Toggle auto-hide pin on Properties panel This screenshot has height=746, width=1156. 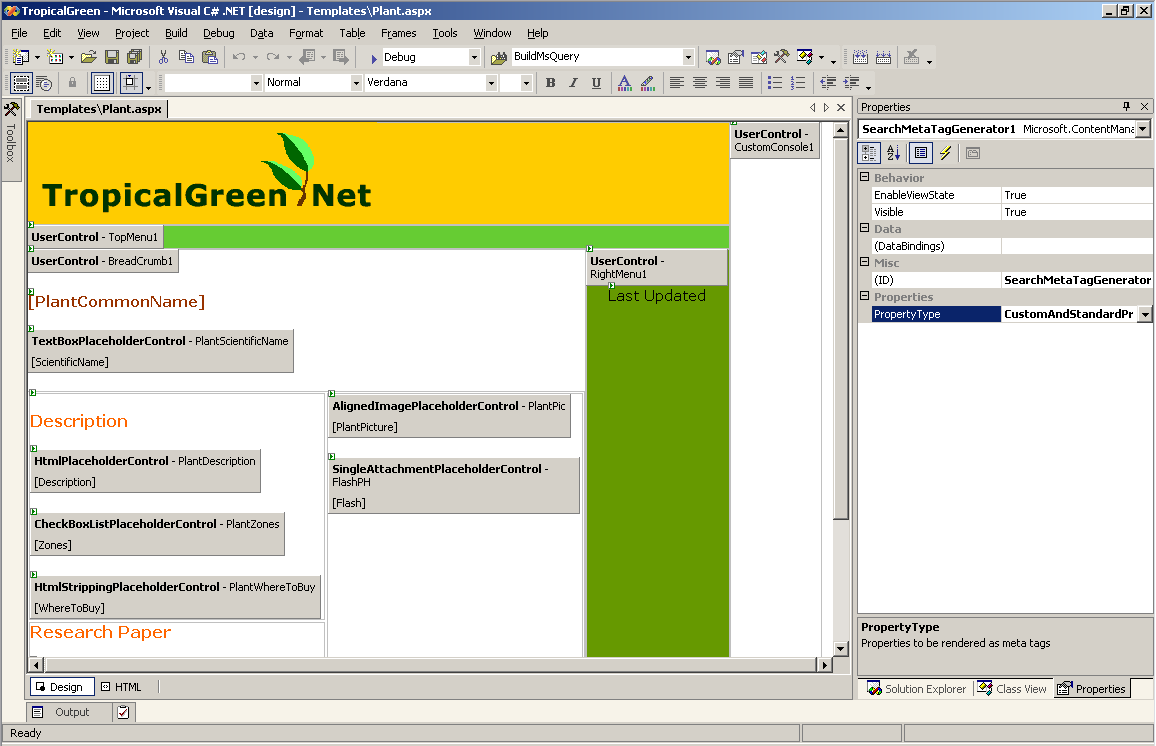click(x=1126, y=107)
